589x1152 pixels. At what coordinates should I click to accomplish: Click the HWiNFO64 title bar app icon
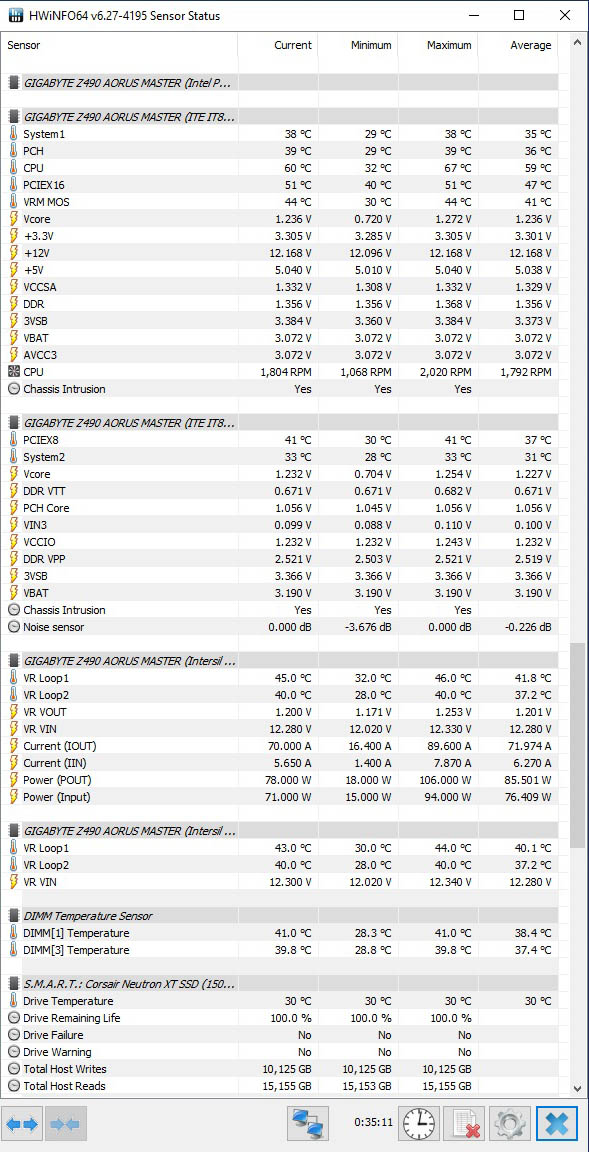tap(15, 15)
